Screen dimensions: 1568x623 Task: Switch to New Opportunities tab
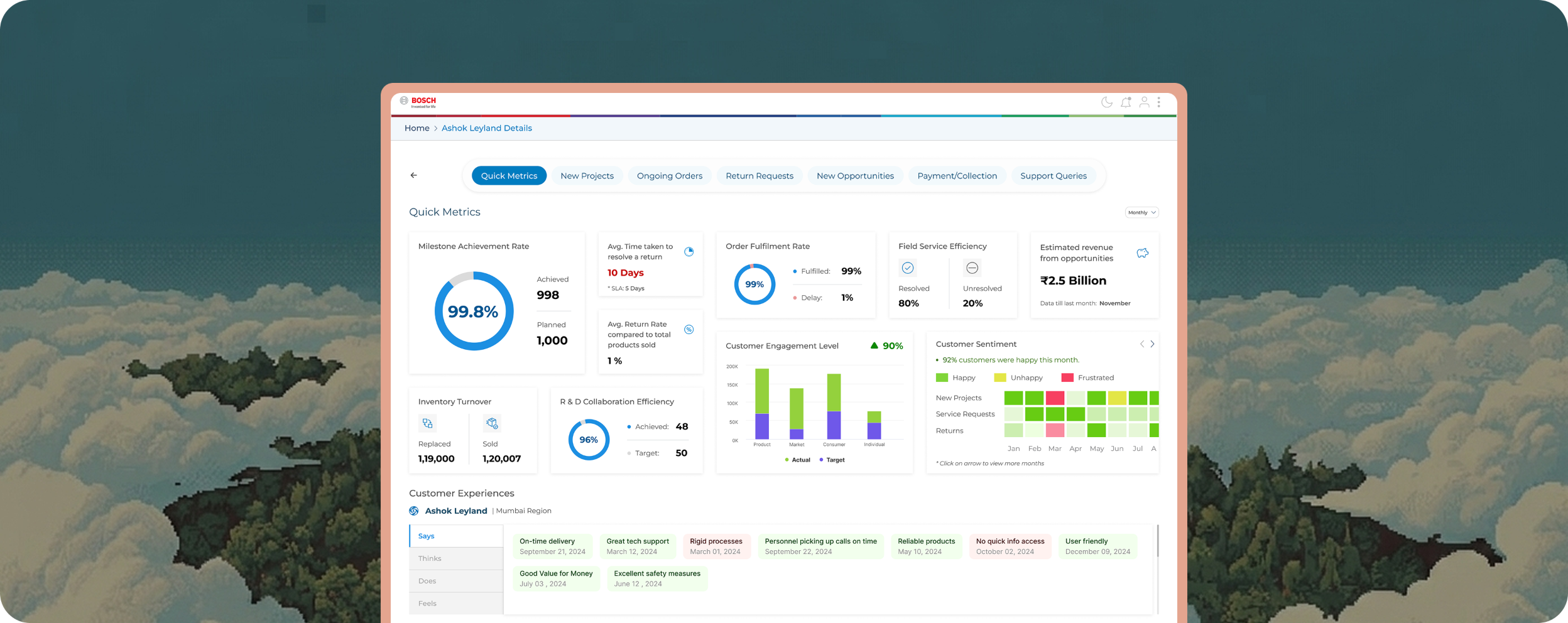855,176
